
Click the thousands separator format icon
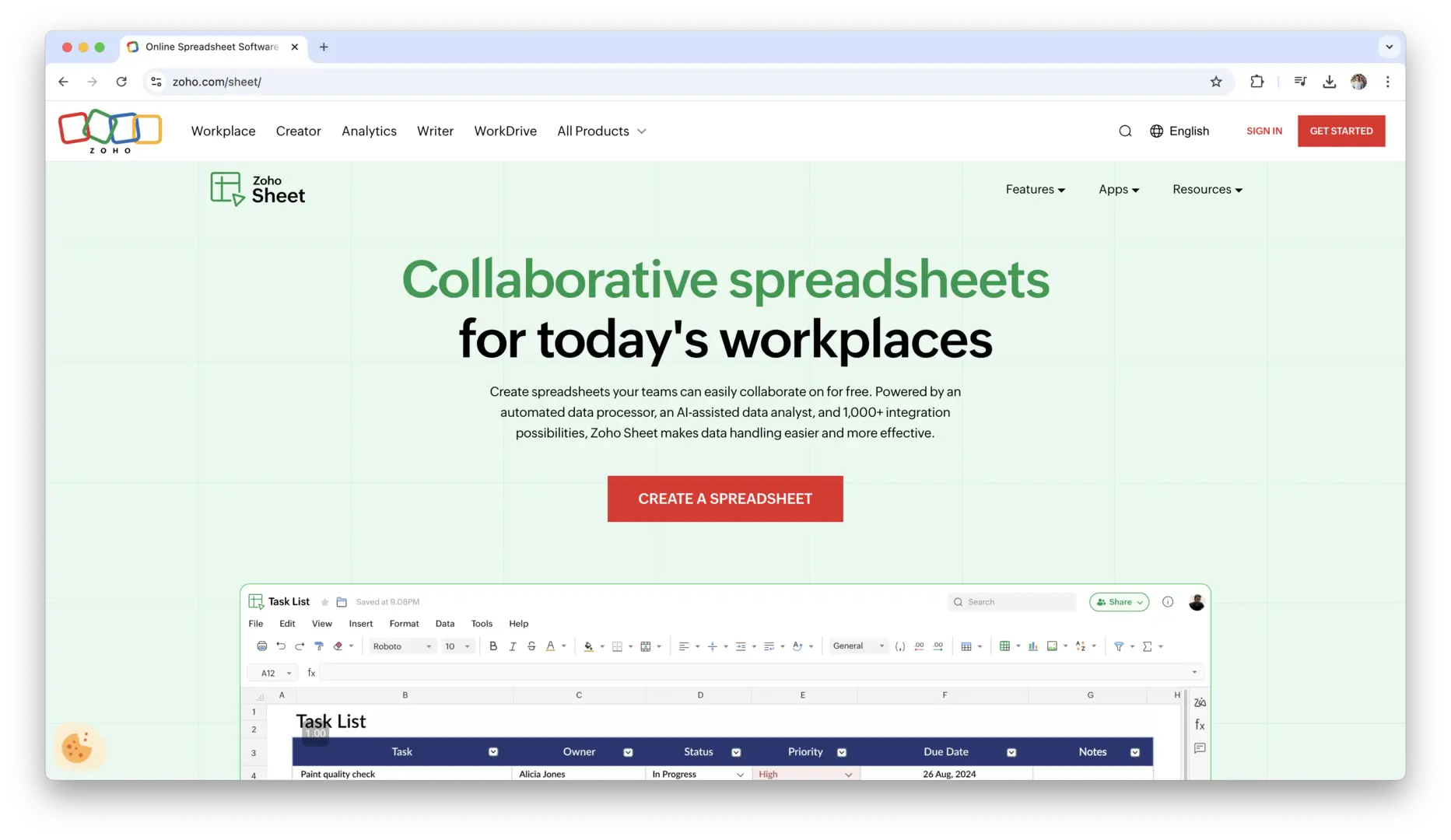click(x=900, y=646)
